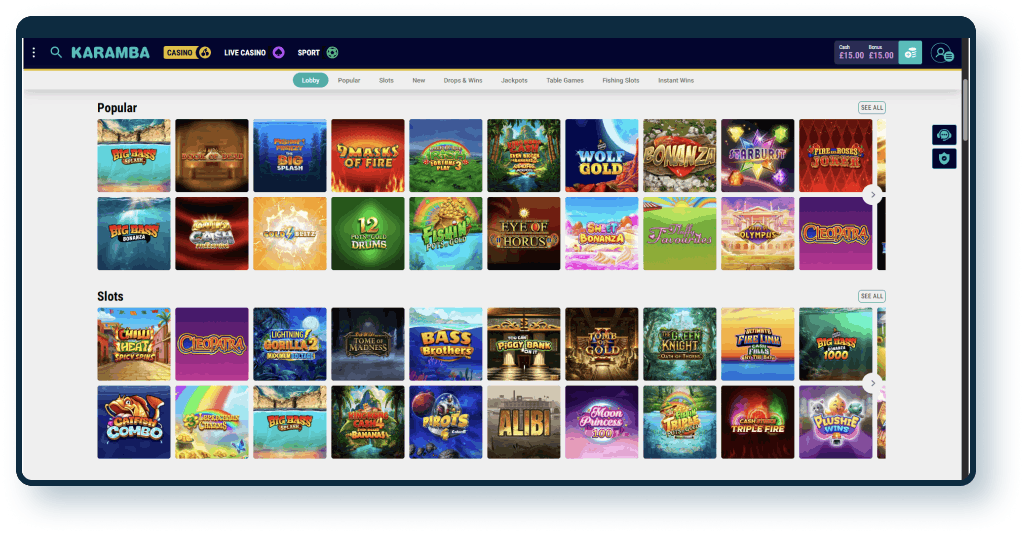Viewport: 1024px width, 534px height.
Task: Open Cleopatra in Popular row
Action: [x=835, y=234]
